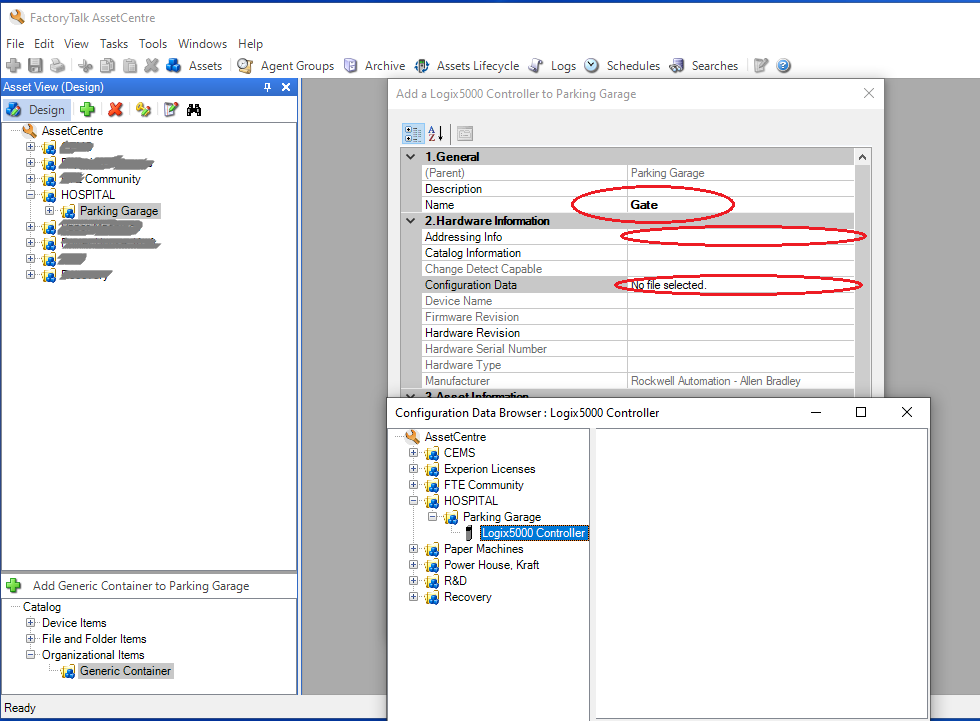This screenshot has height=721, width=980.
Task: Expand Parking Garage in Asset View tree
Action: tap(49, 211)
